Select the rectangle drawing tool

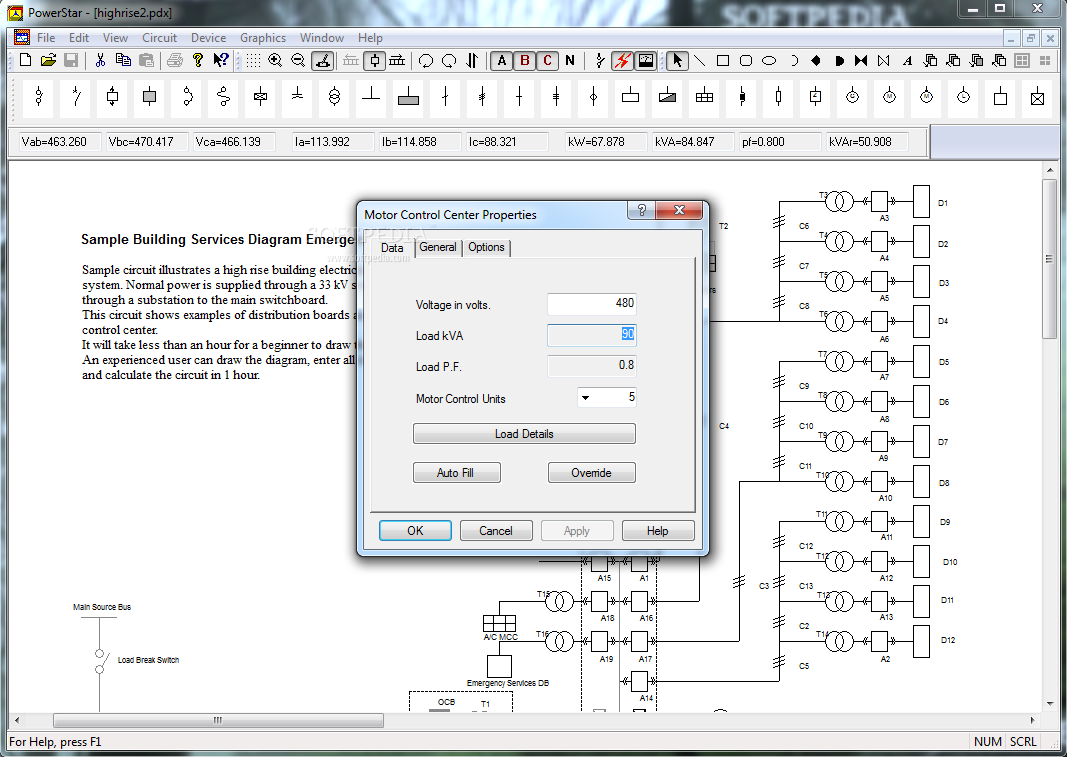coord(723,61)
